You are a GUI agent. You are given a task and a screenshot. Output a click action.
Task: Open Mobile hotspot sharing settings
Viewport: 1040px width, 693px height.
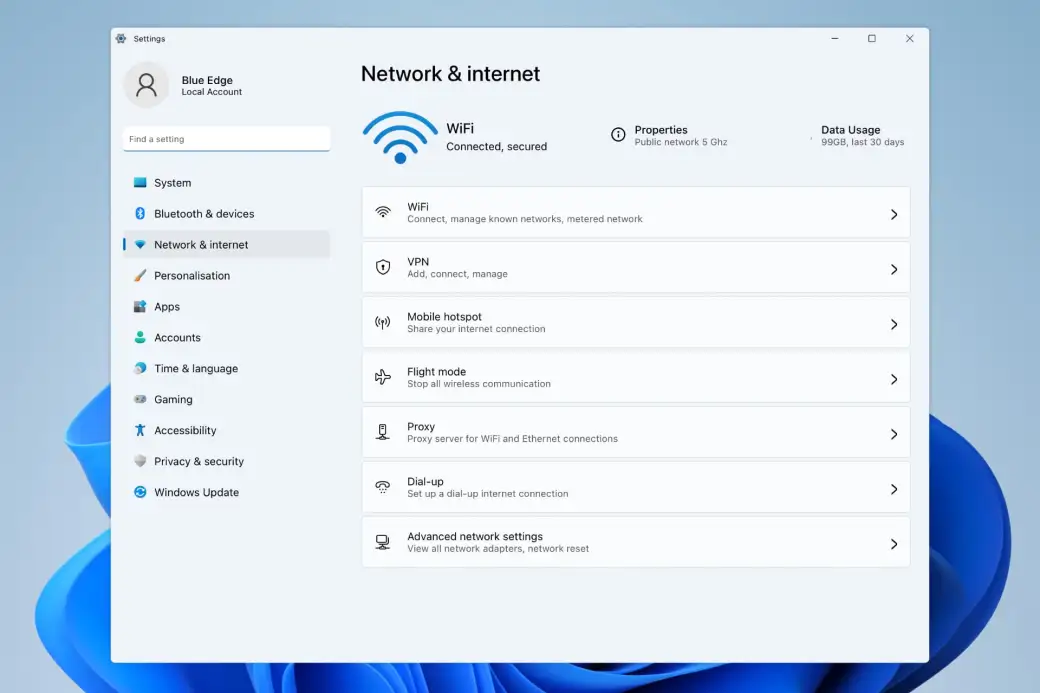[636, 322]
